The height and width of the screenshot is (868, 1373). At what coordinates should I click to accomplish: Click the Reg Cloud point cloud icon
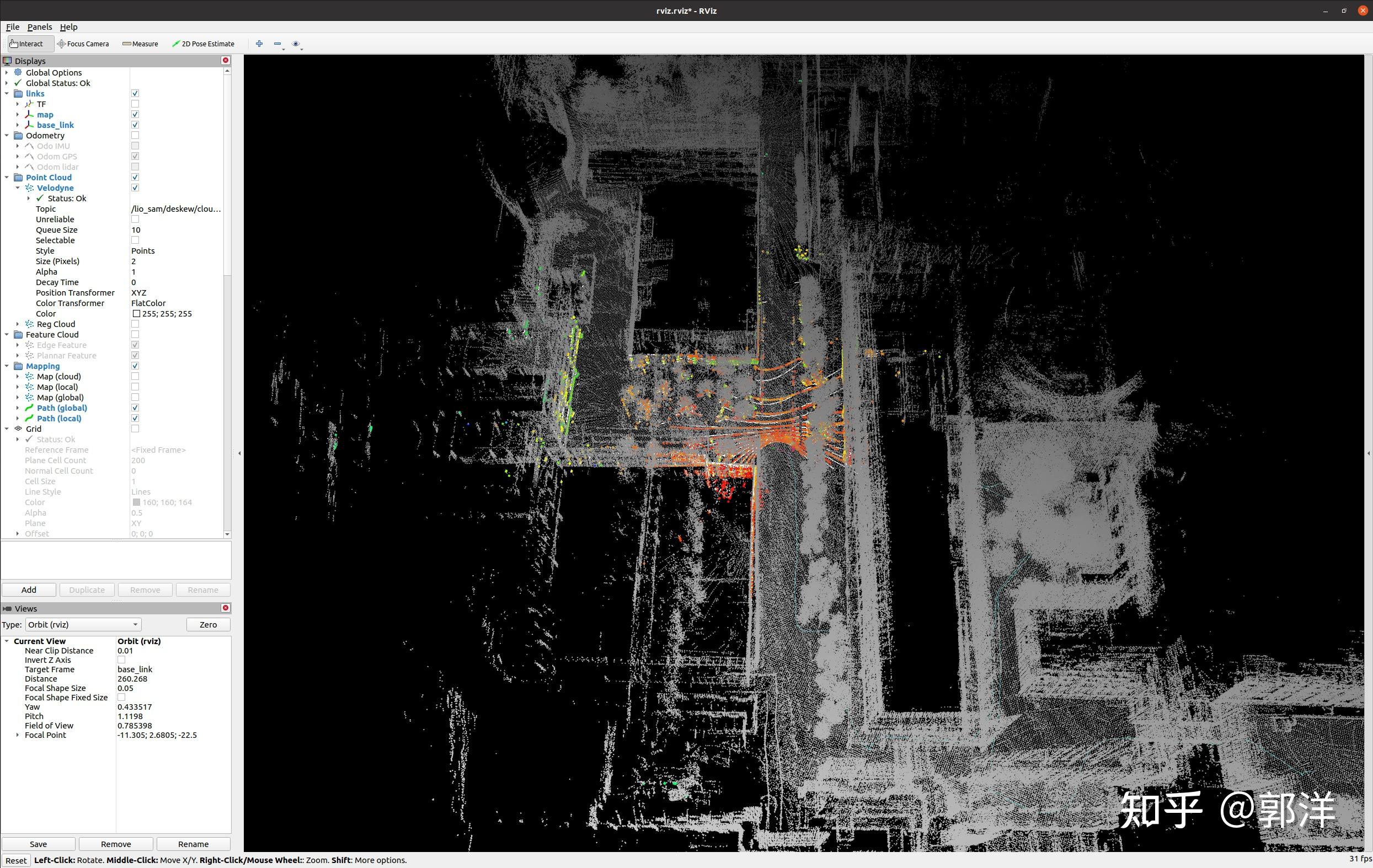coord(29,324)
